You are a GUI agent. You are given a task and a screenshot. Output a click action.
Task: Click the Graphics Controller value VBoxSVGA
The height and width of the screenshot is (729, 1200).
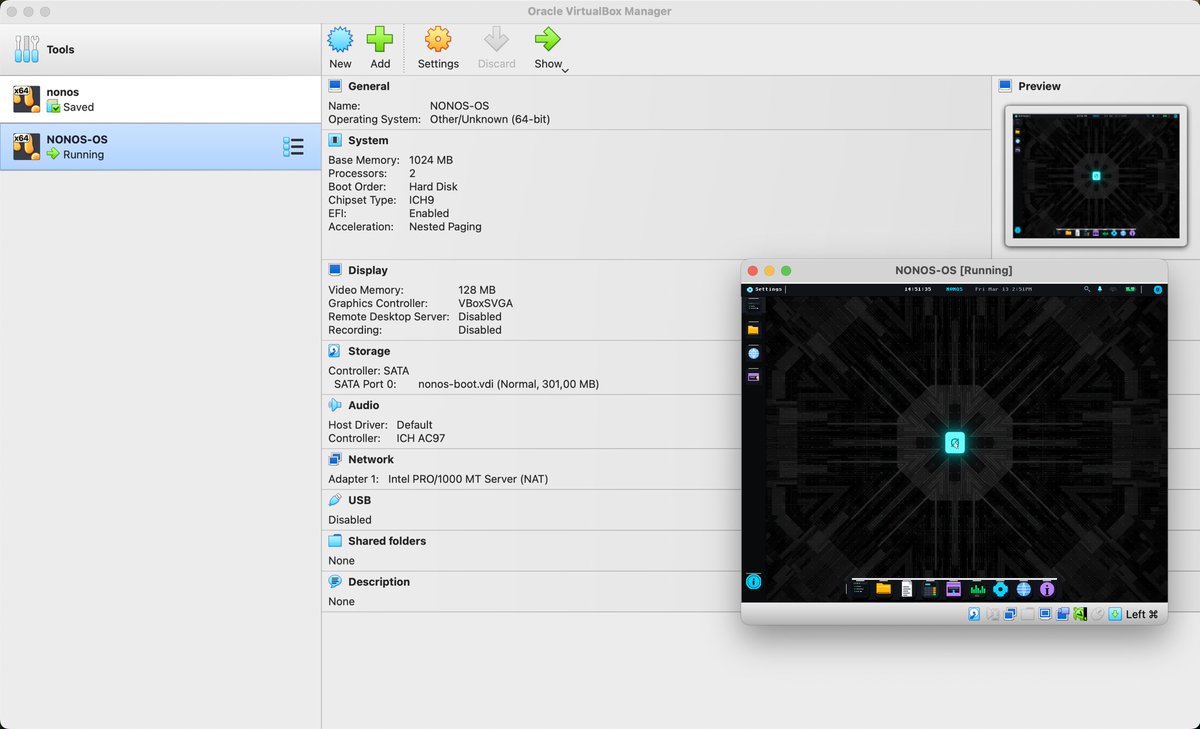(486, 303)
